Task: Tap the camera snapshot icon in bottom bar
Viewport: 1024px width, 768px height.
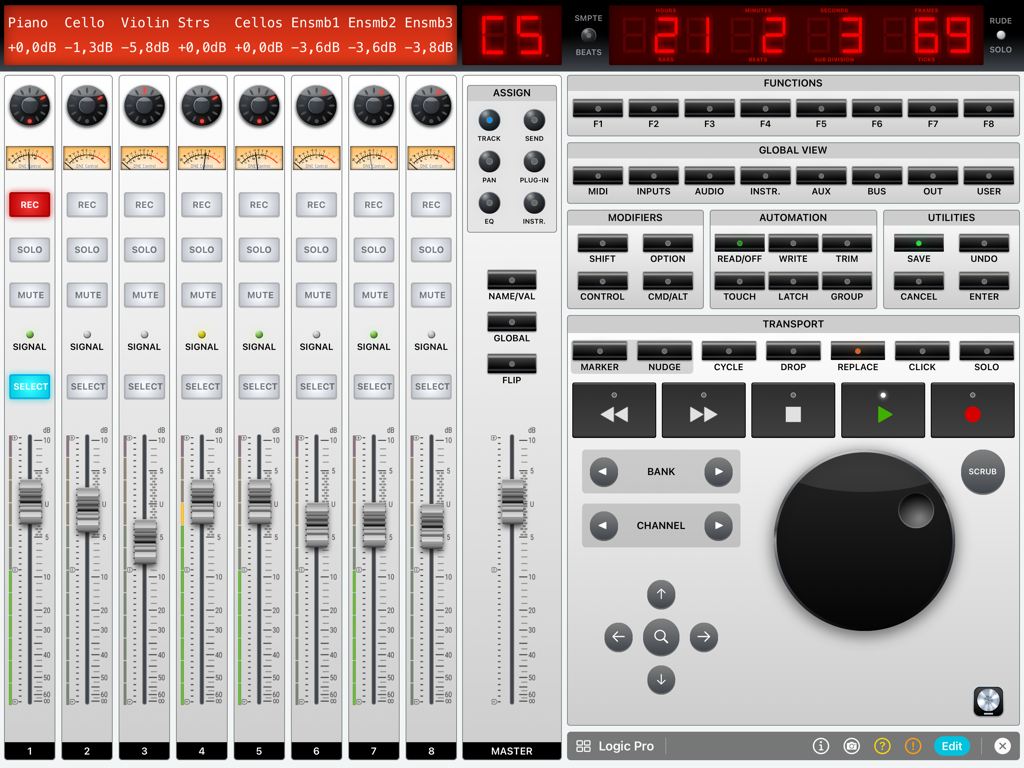Action: [852, 746]
